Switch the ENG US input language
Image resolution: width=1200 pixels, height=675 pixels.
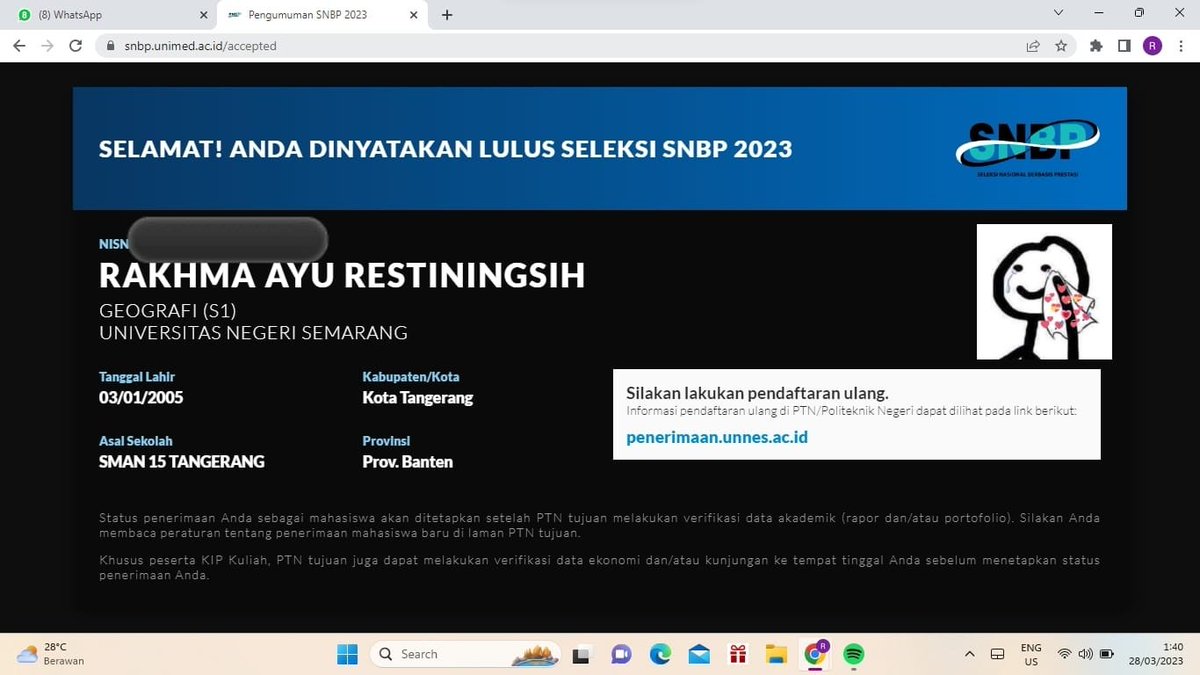tap(1031, 654)
